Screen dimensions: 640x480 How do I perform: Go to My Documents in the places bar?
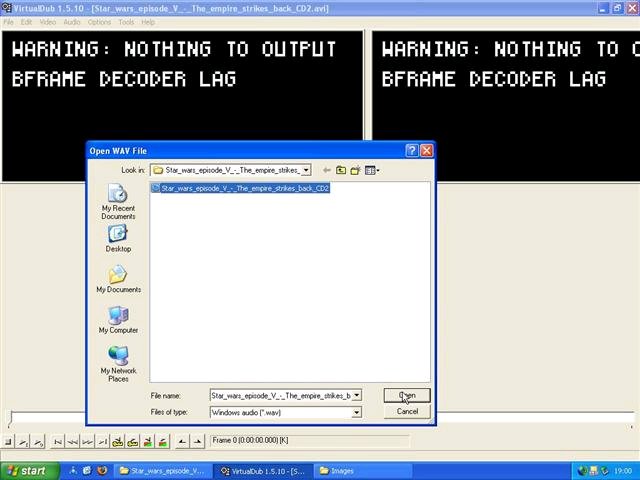(x=118, y=279)
